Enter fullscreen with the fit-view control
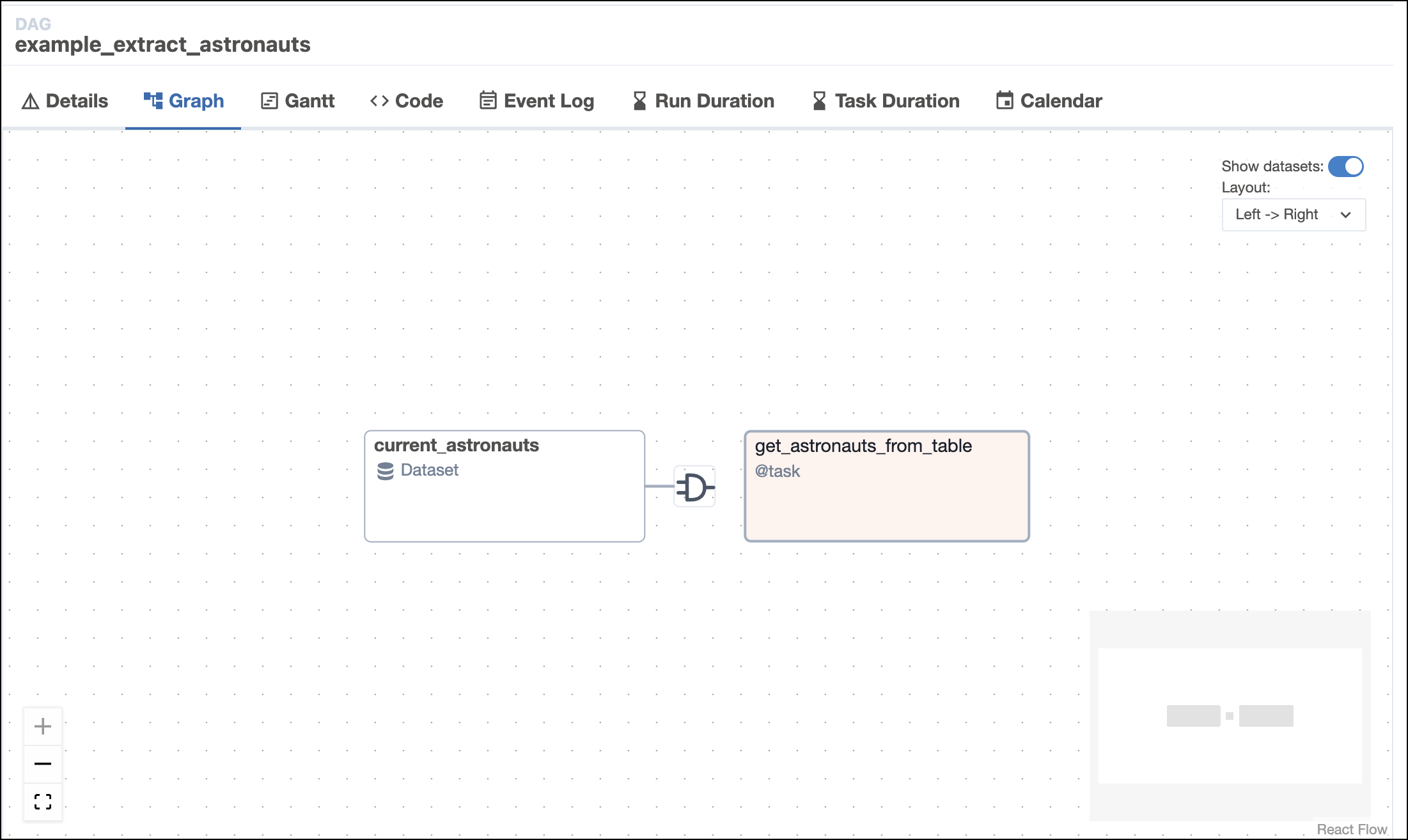This screenshot has height=840, width=1408. point(42,802)
